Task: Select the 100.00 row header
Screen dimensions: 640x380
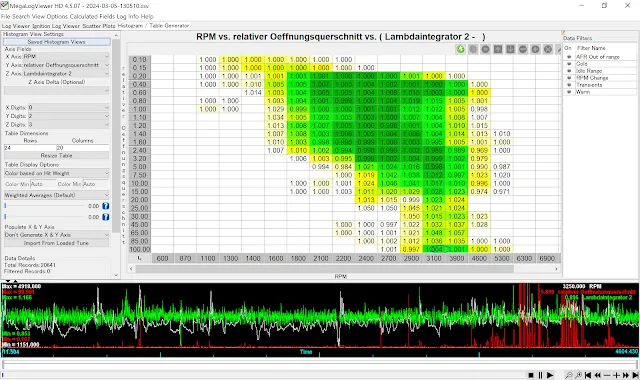Action: point(140,249)
